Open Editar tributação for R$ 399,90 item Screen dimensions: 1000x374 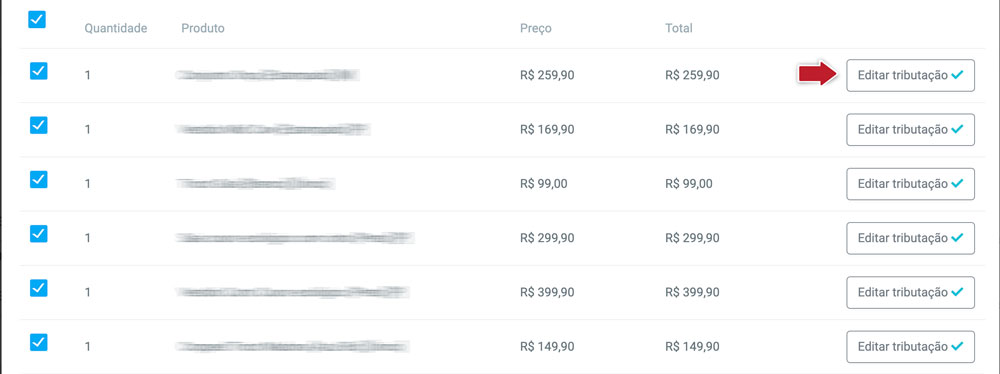click(910, 292)
